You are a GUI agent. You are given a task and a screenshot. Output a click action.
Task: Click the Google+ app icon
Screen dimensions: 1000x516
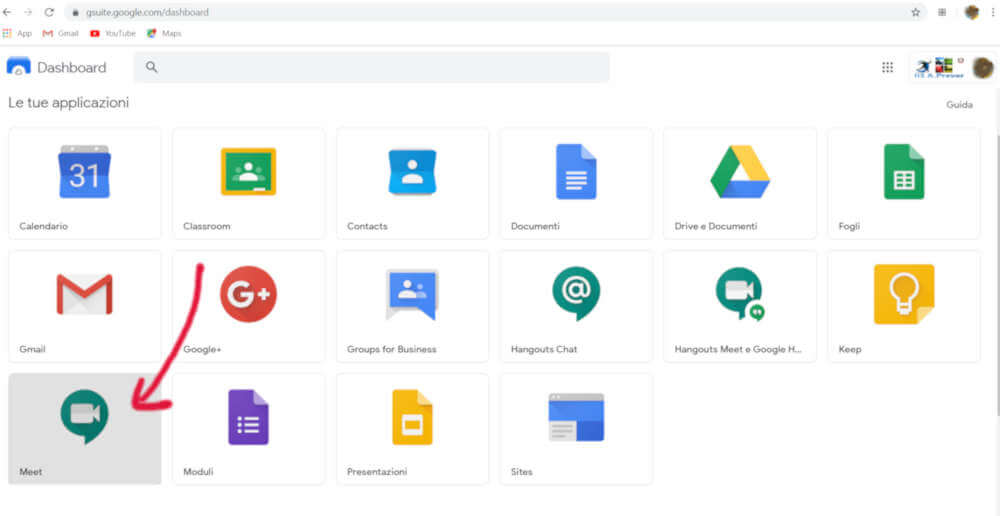click(248, 295)
